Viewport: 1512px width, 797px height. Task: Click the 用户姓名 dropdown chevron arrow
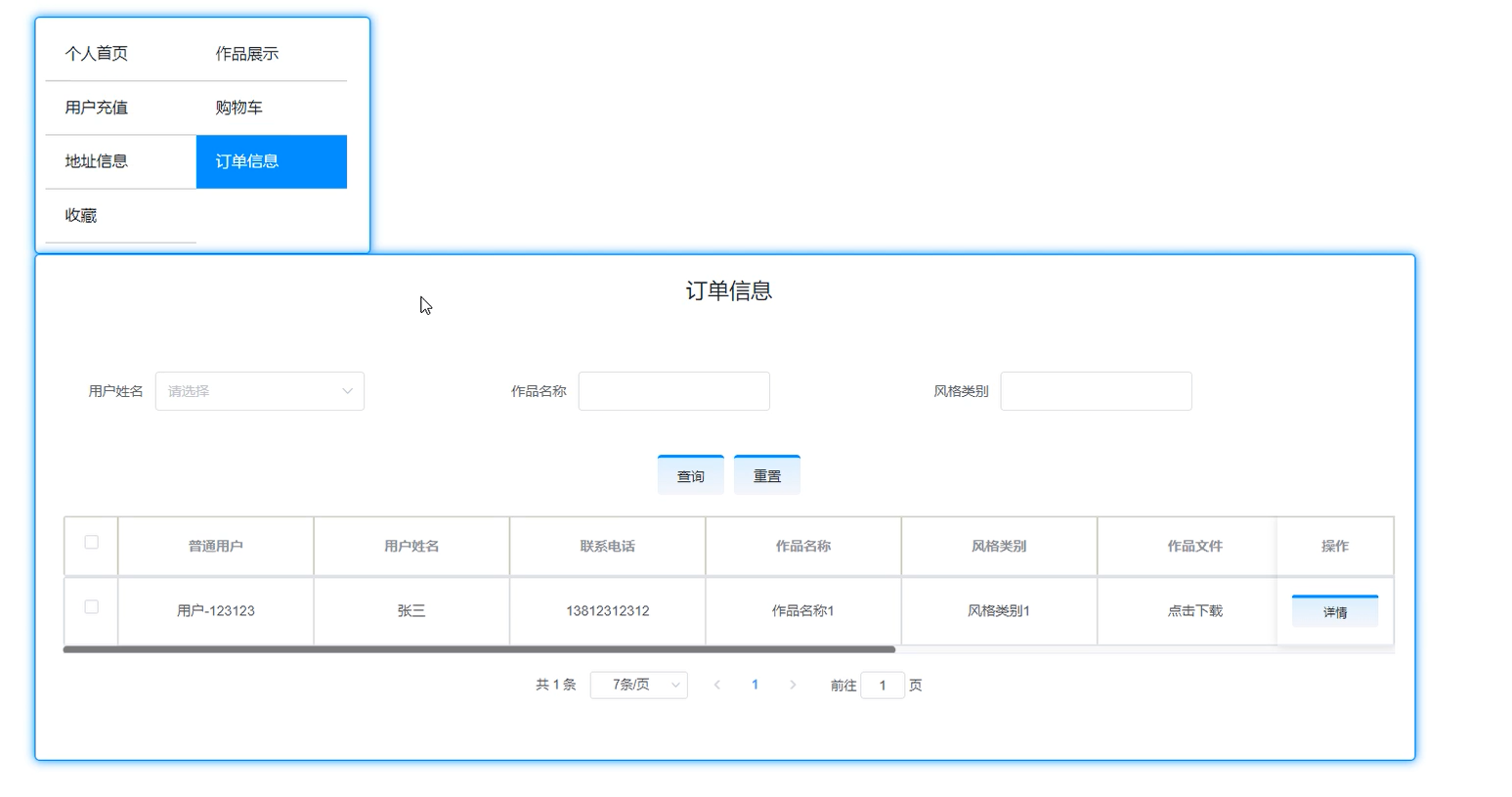click(x=347, y=391)
